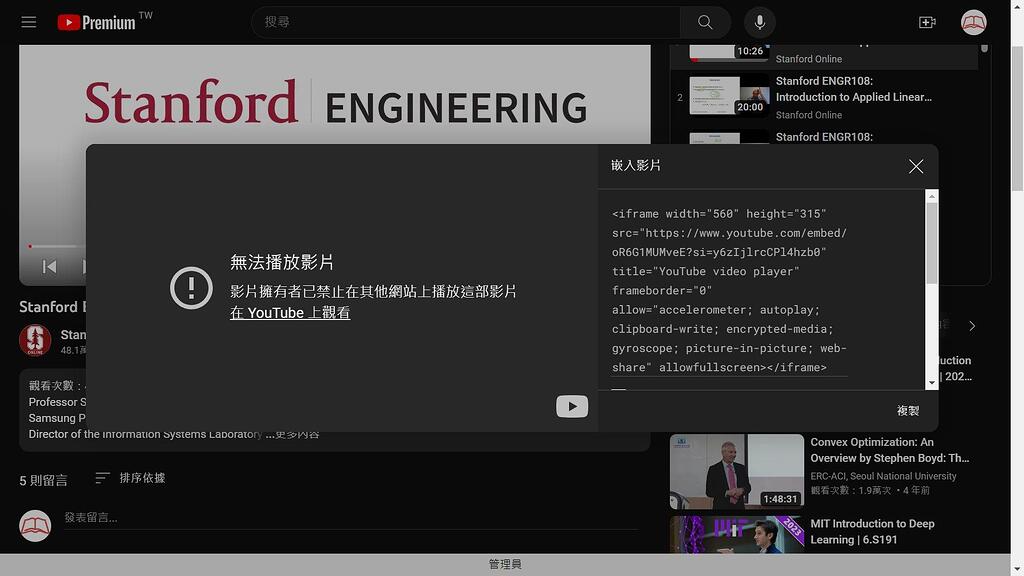Screen dimensions: 1024x576
Task: Click the right chevron above related videos
Action: [x=970, y=325]
